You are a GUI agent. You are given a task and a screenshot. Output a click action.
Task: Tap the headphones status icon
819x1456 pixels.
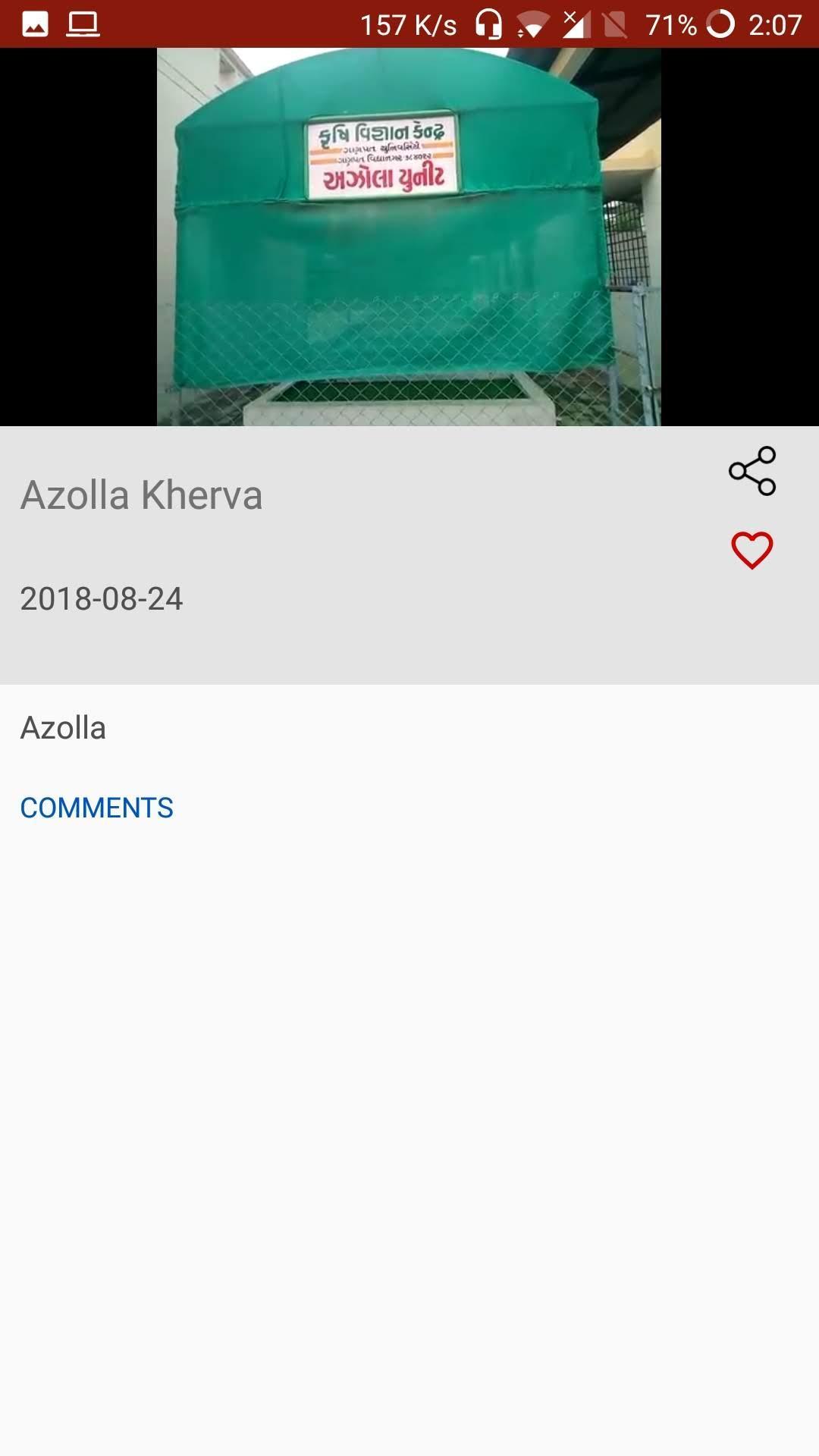coord(488,24)
